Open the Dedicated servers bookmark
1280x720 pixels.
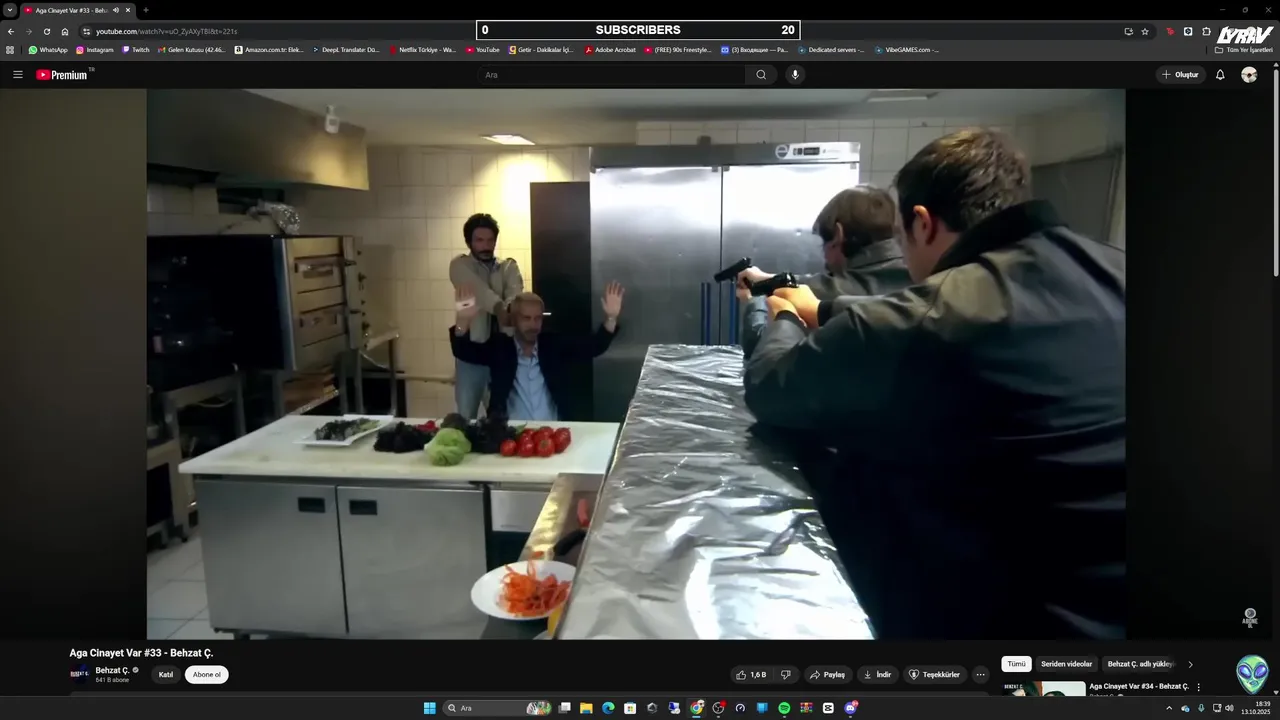tap(831, 49)
